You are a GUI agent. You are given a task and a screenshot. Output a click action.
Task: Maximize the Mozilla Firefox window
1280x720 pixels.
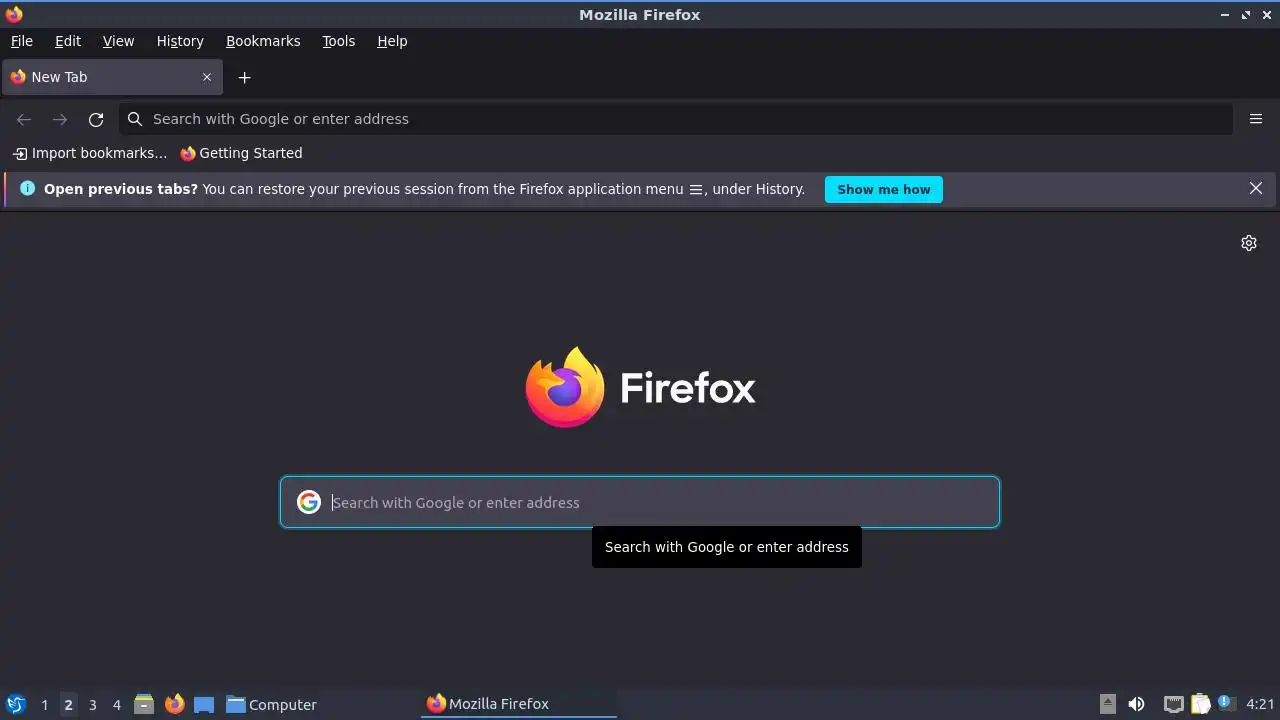click(x=1245, y=15)
